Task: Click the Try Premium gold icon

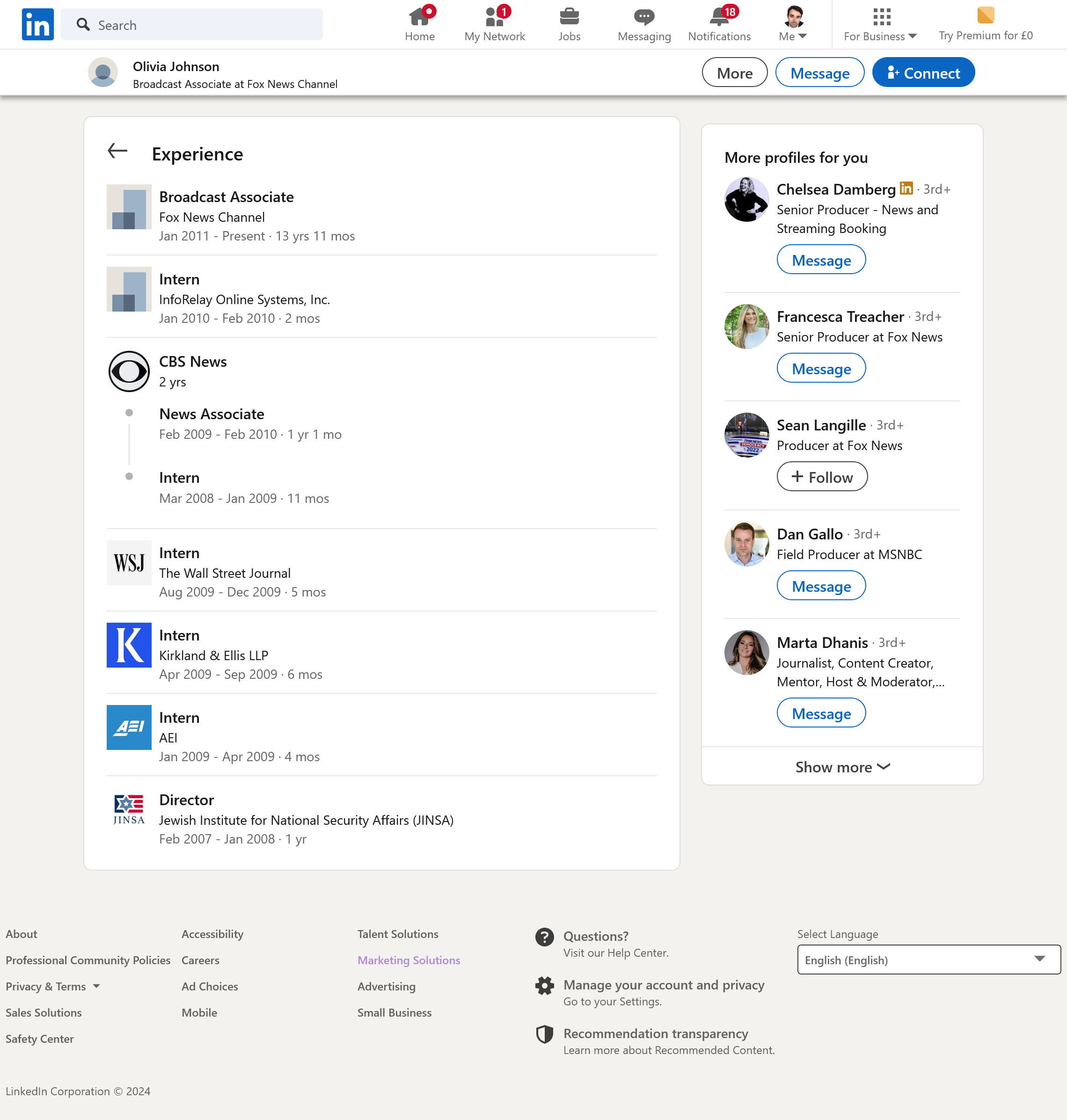Action: tap(986, 15)
